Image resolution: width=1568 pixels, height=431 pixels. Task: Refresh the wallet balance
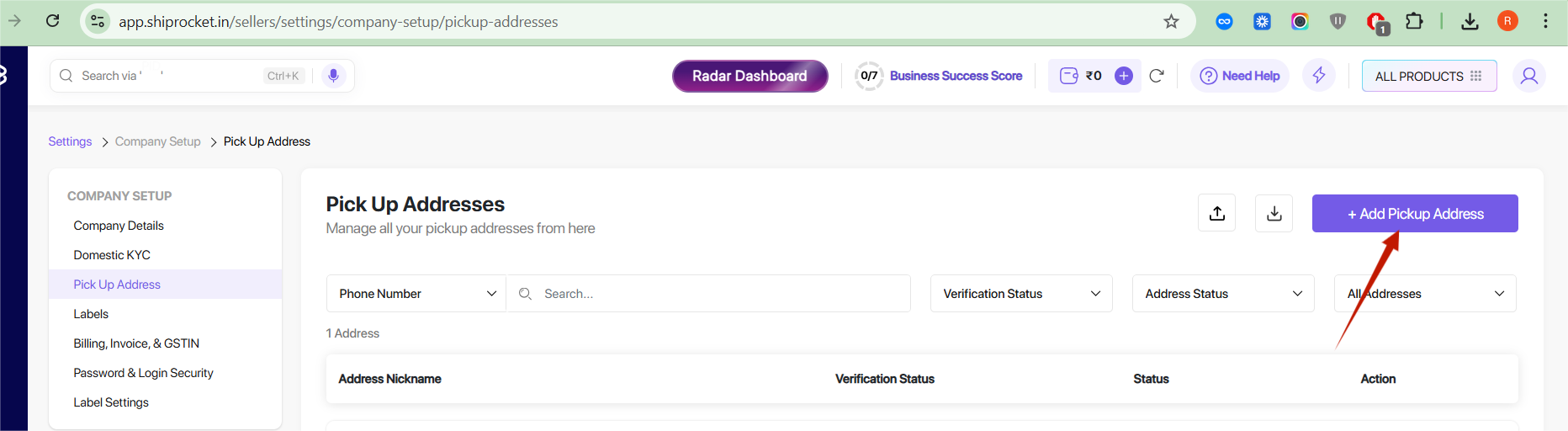pyautogui.click(x=1157, y=76)
